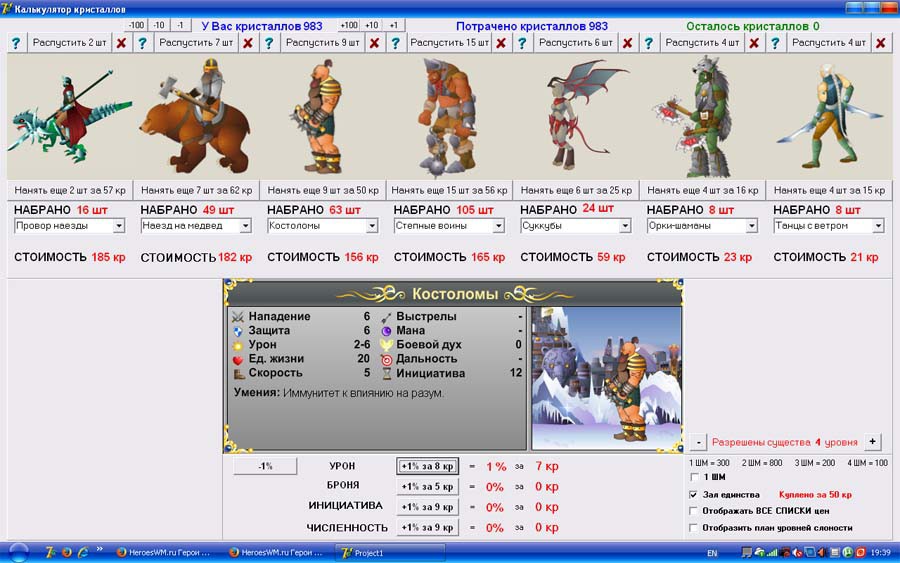Increase allowed creature level with plus button
The image size is (900, 563).
point(872,441)
